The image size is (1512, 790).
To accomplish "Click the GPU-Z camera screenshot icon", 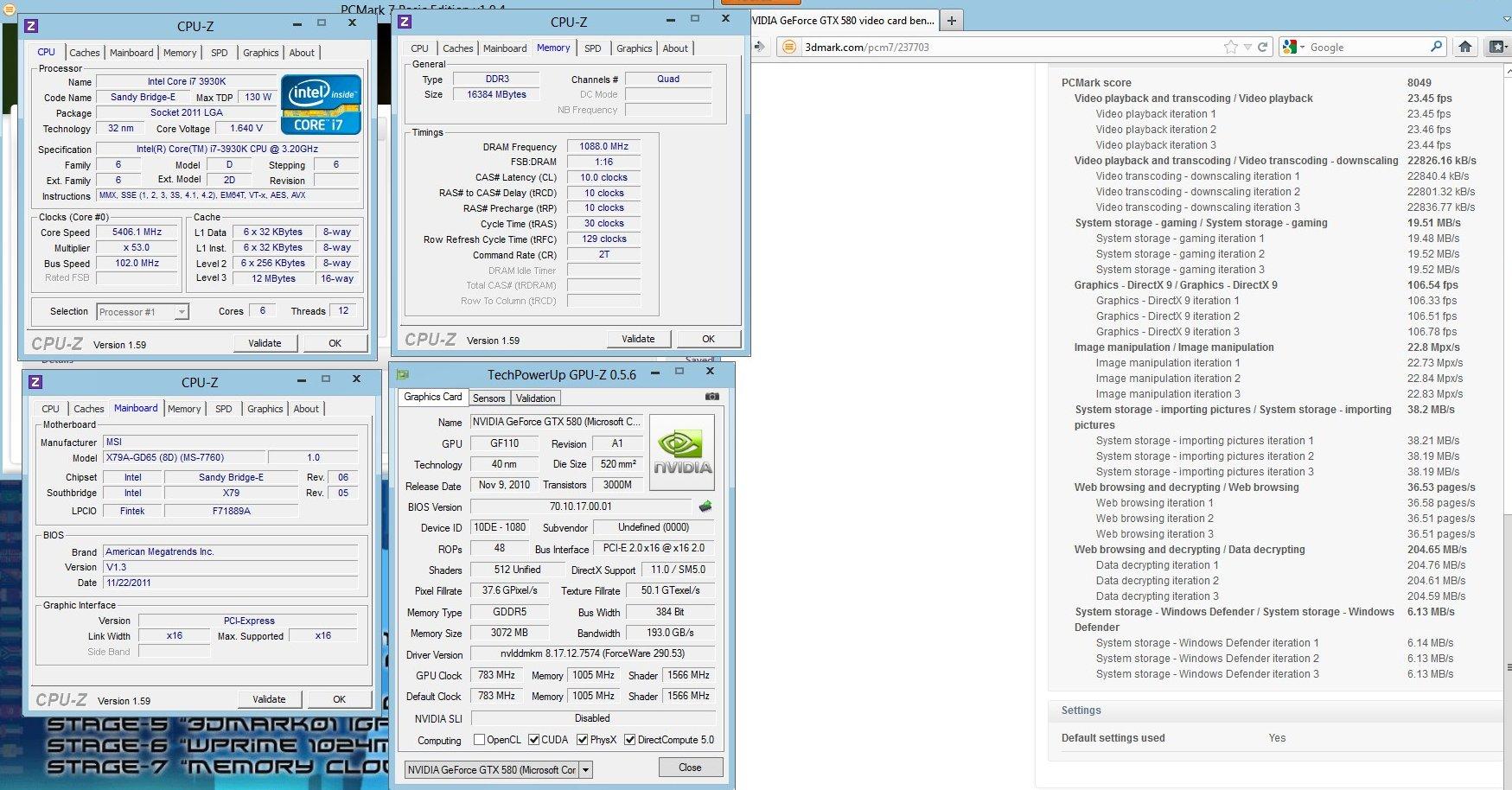I will tap(711, 397).
